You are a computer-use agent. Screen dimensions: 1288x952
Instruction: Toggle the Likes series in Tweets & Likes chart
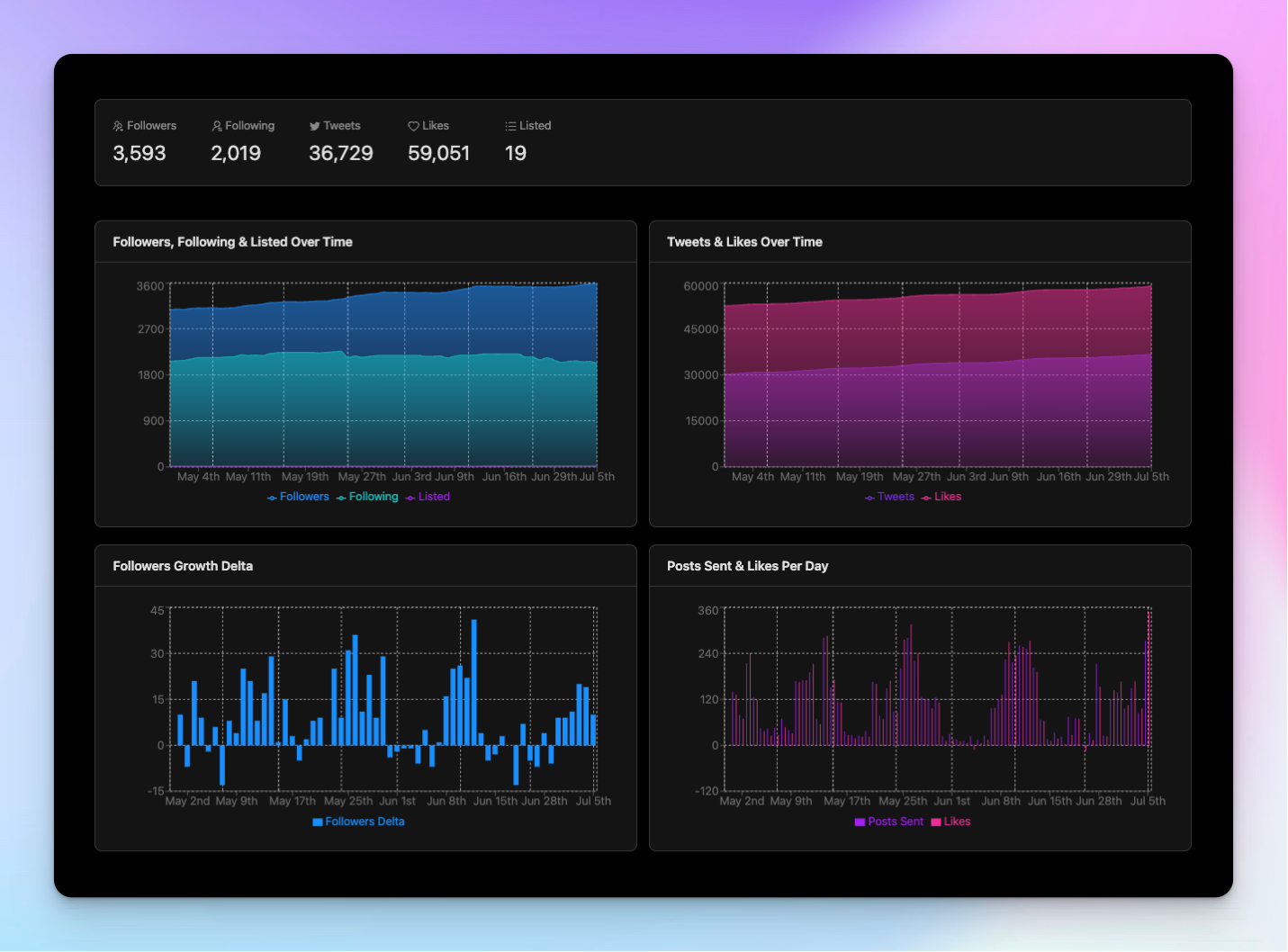pyautogui.click(x=941, y=497)
